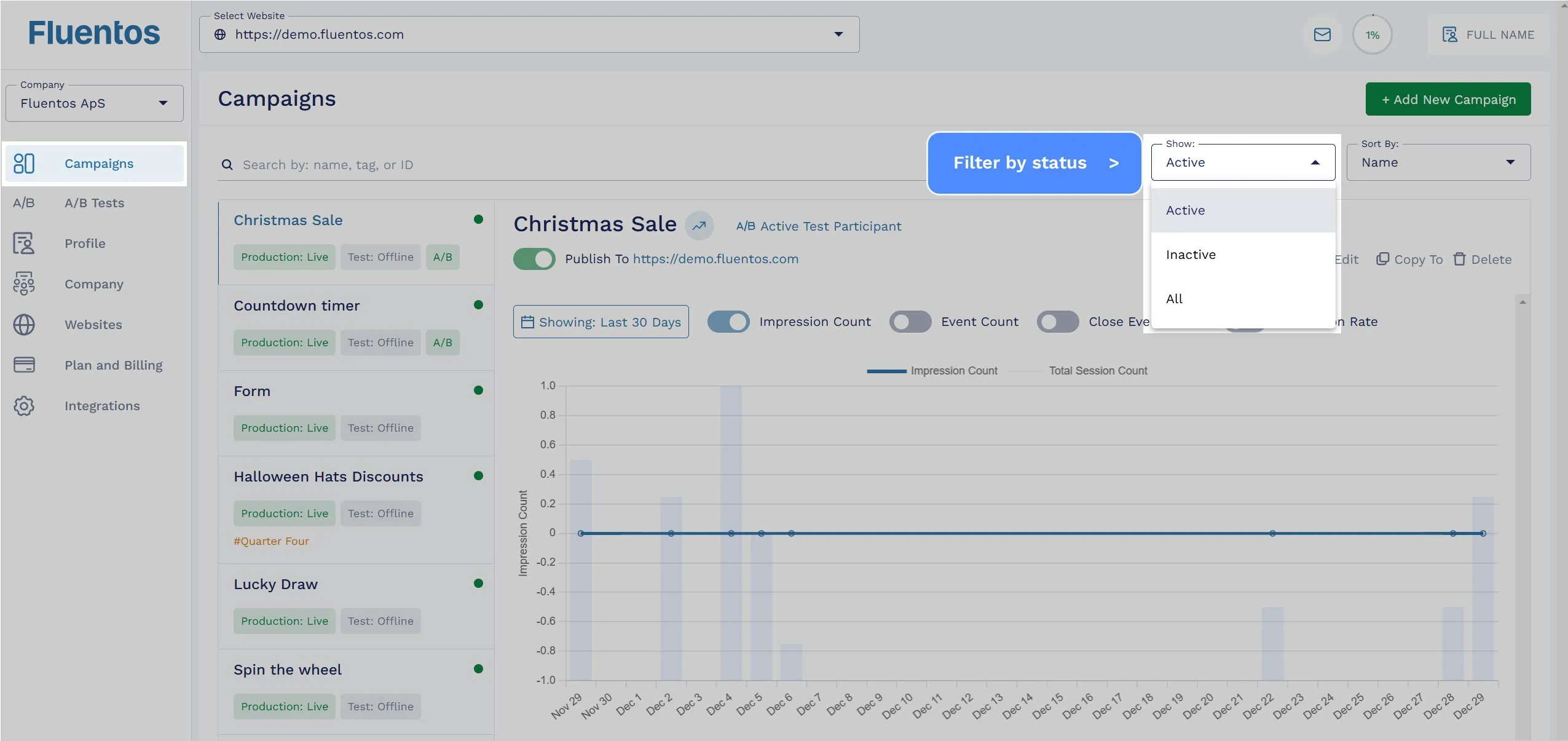
Task: Select Inactive in the Show dropdown list
Action: 1243,255
